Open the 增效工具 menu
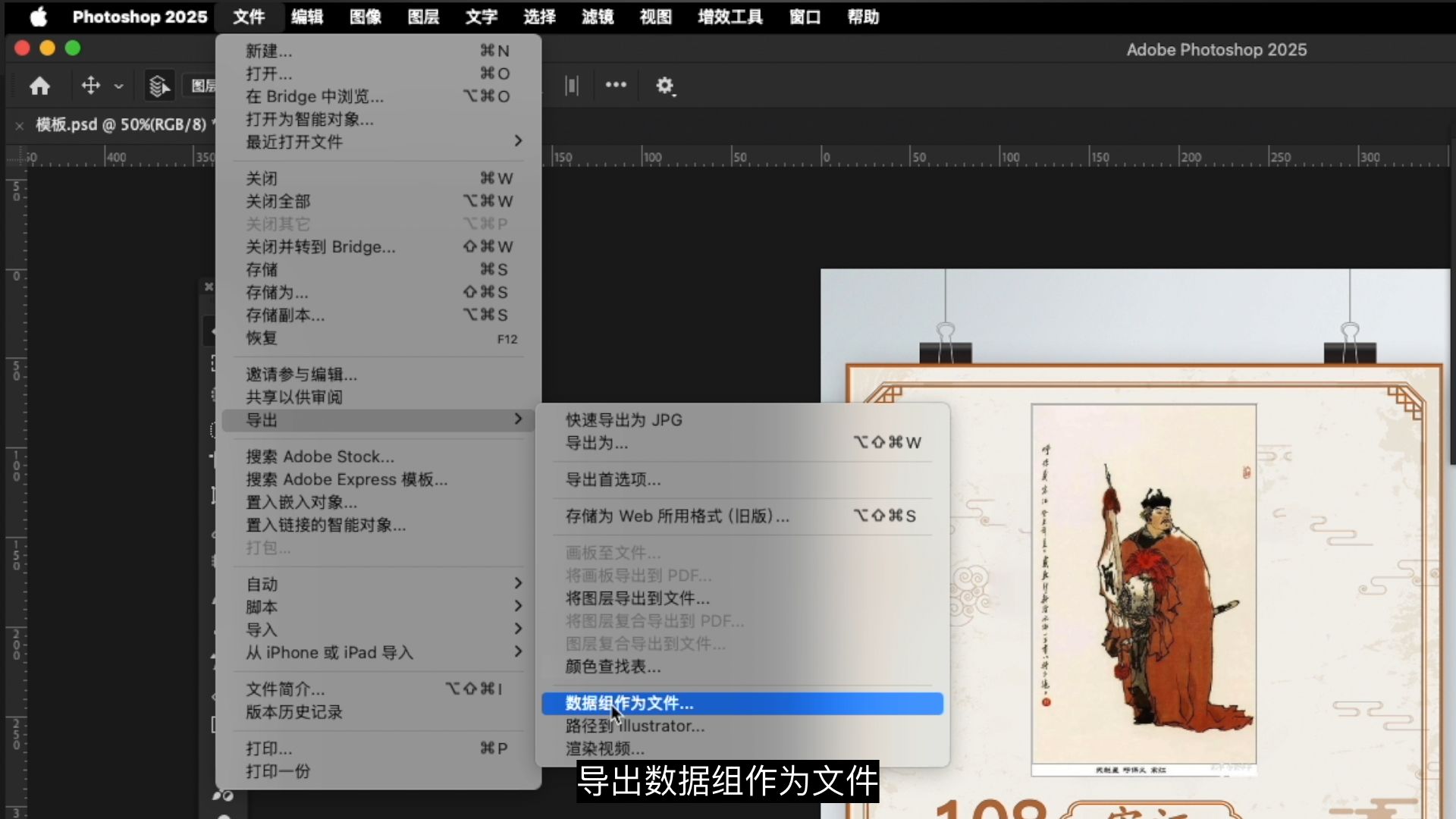This screenshot has width=1456, height=819. pos(730,17)
